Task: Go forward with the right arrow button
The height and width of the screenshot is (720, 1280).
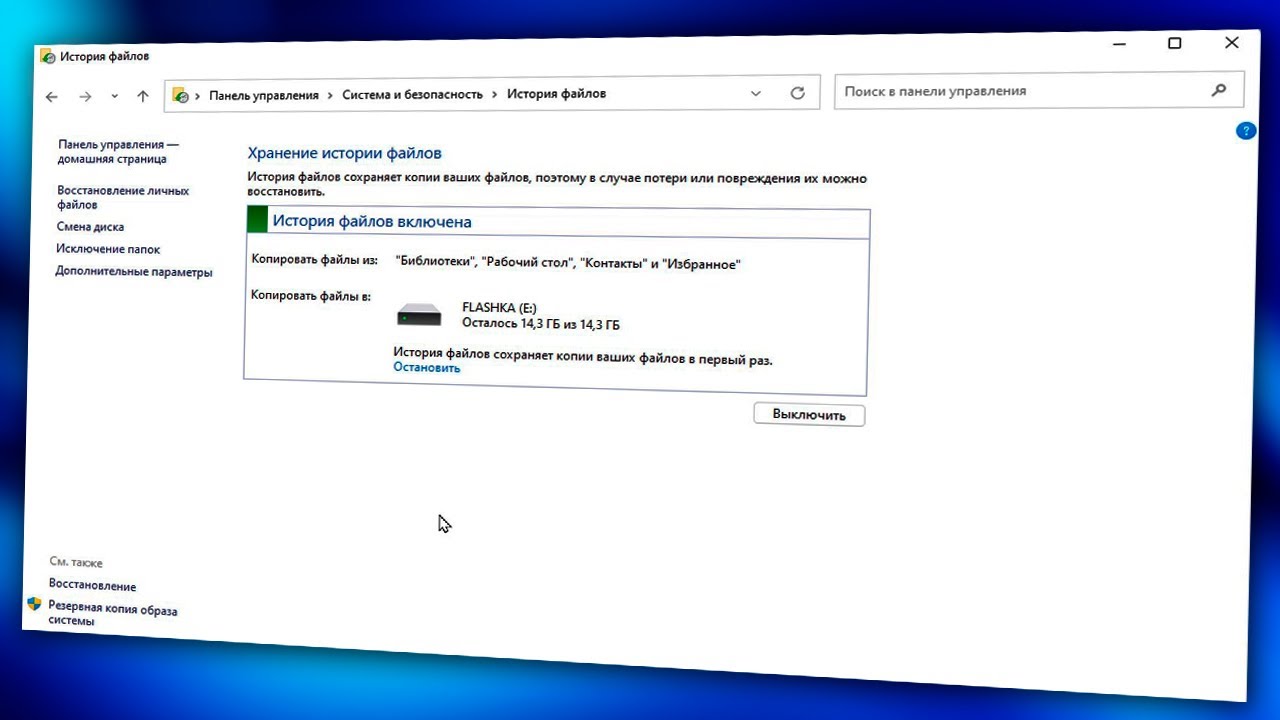Action: pos(85,97)
